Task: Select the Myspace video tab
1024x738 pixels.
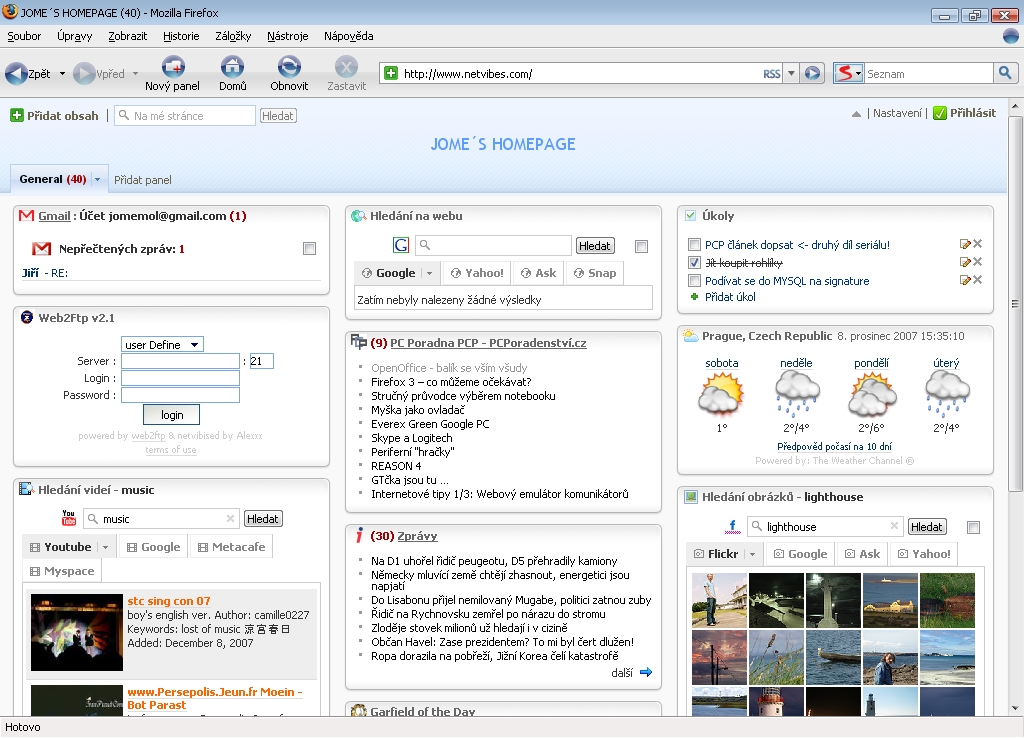Action: coord(62,571)
